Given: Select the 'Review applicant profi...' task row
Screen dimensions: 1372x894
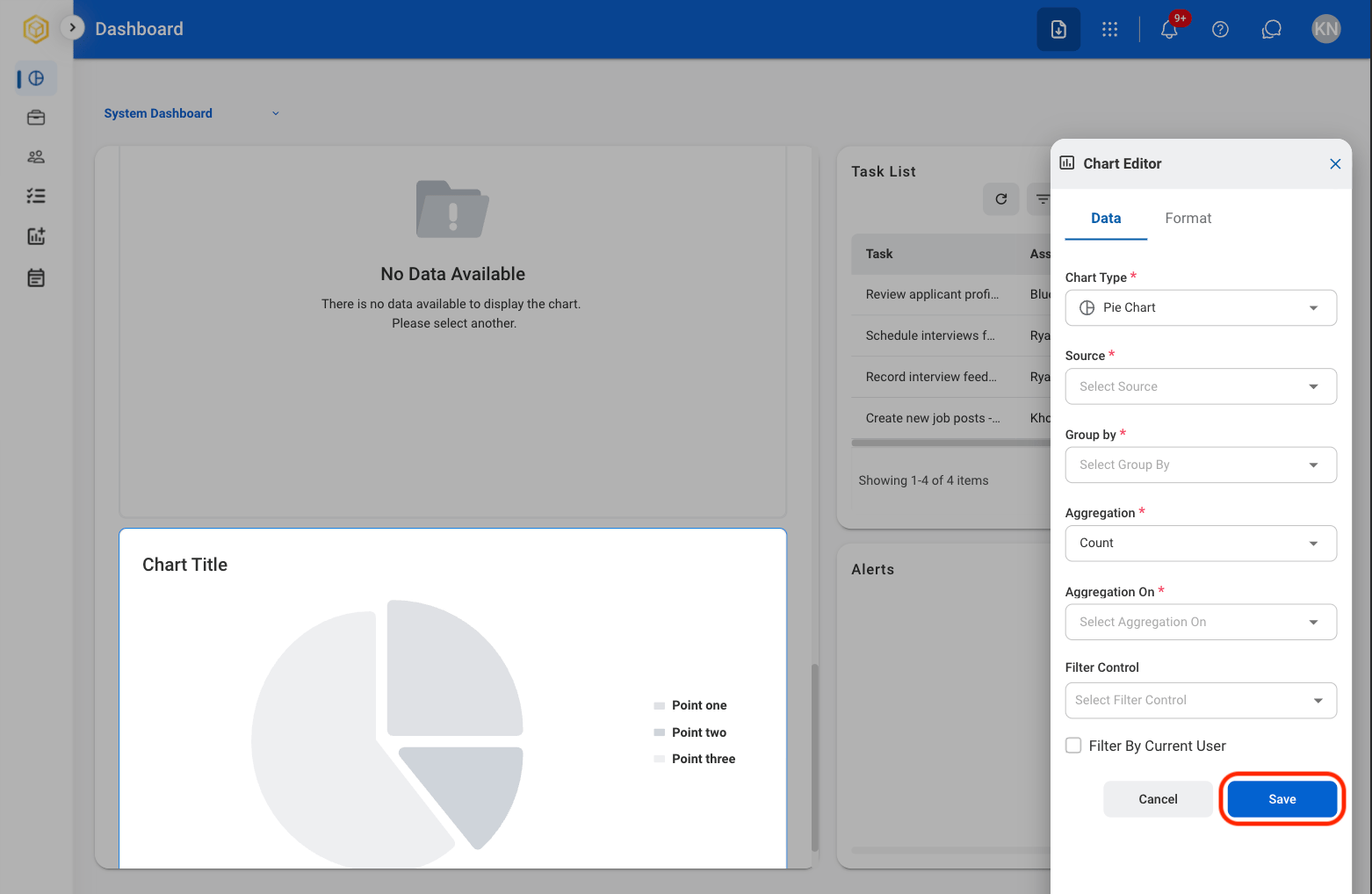Looking at the screenshot, I should coord(951,295).
